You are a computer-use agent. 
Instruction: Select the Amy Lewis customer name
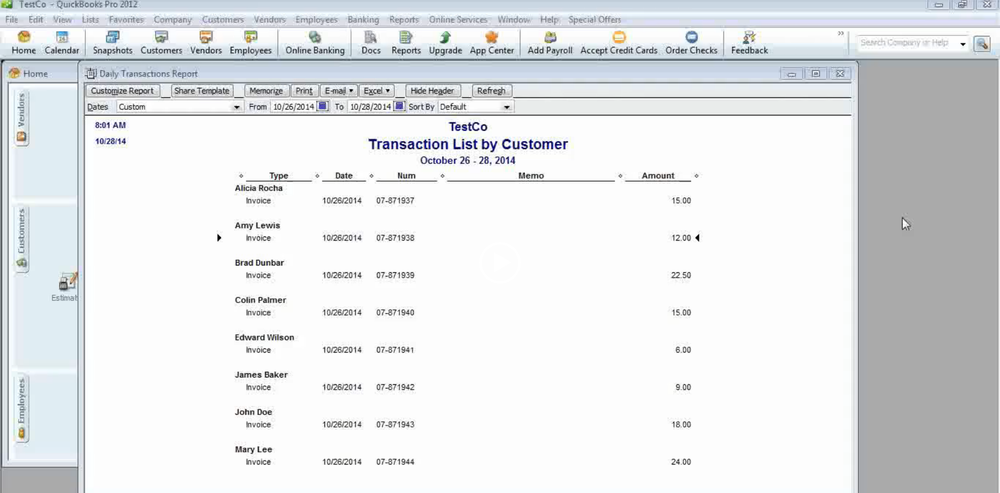(x=257, y=226)
